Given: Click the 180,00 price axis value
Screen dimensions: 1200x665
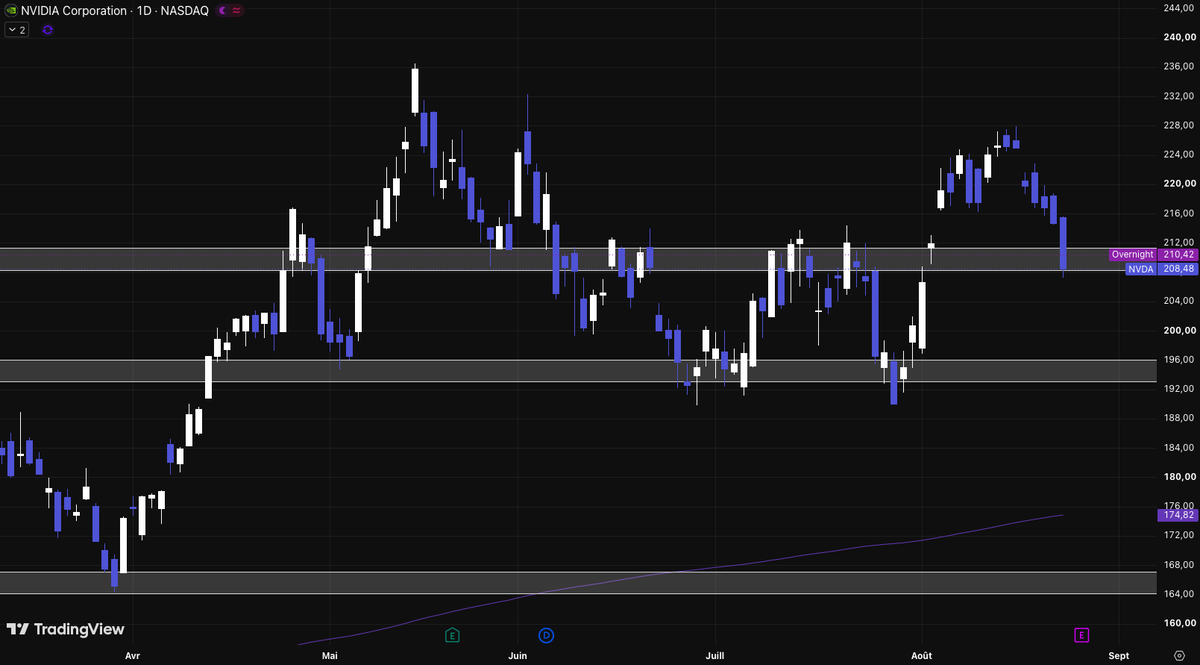Looking at the screenshot, I should (1179, 477).
